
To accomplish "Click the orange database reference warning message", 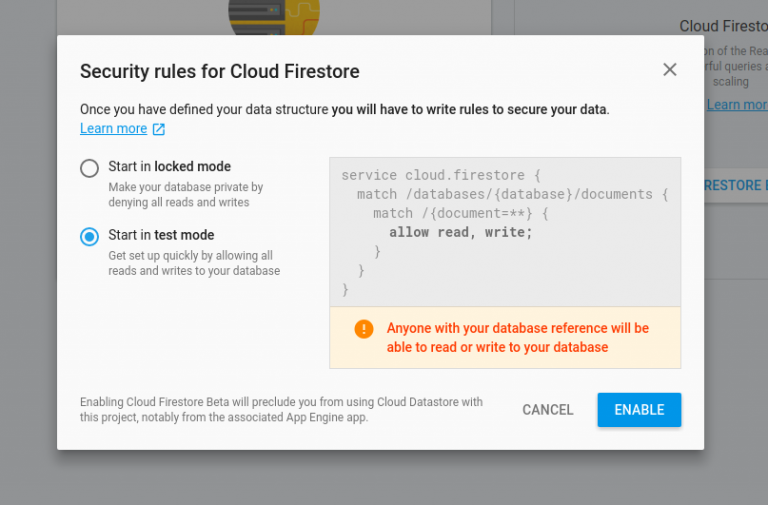I will [517, 338].
